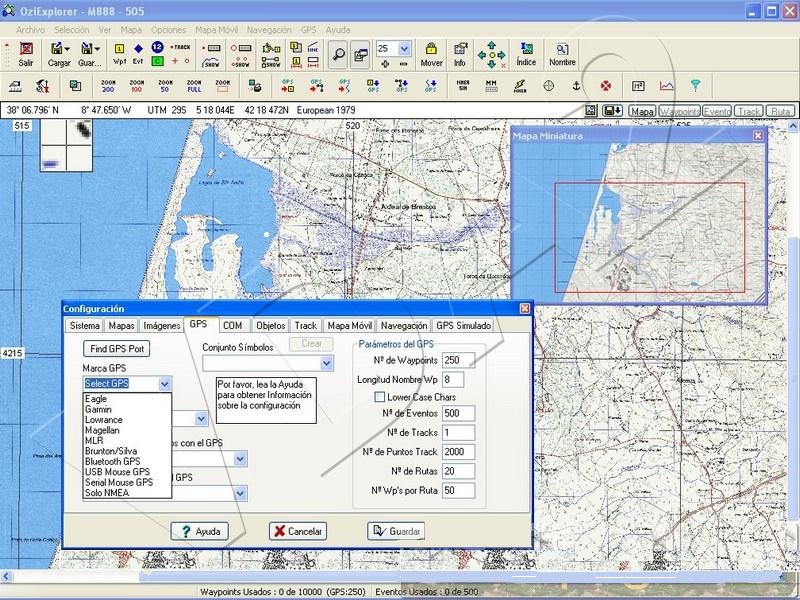Click the teal funnel filter icon
The image size is (800, 600).
[x=695, y=86]
